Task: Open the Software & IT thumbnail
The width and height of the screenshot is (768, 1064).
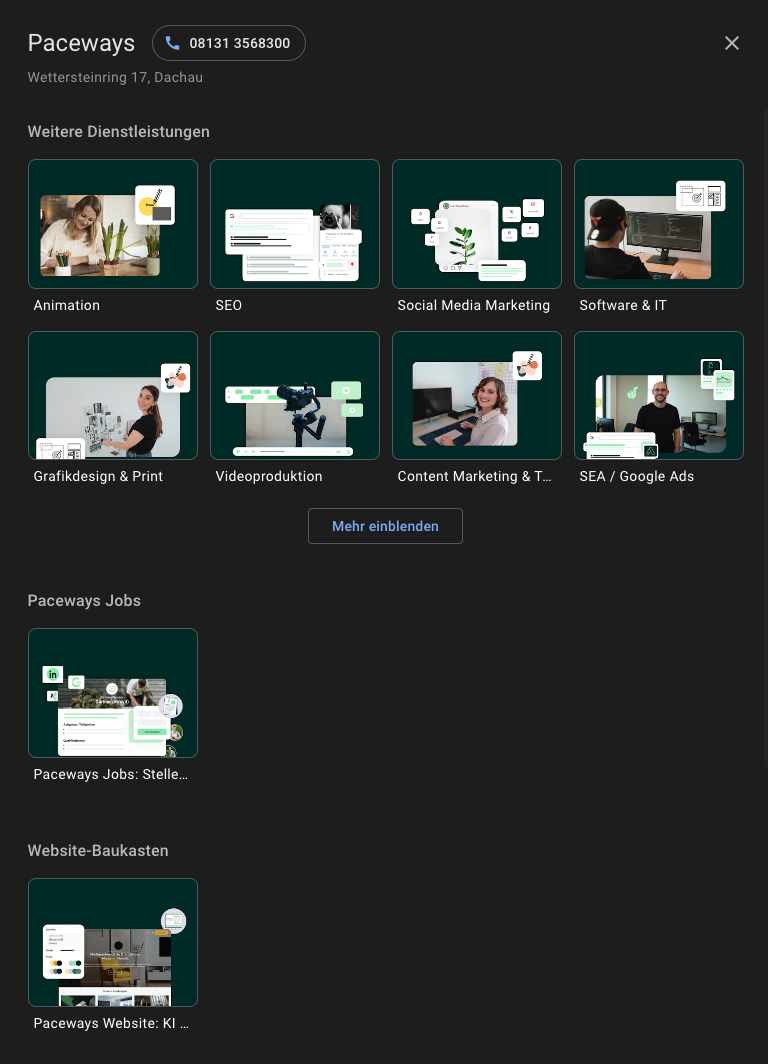Action: (659, 224)
